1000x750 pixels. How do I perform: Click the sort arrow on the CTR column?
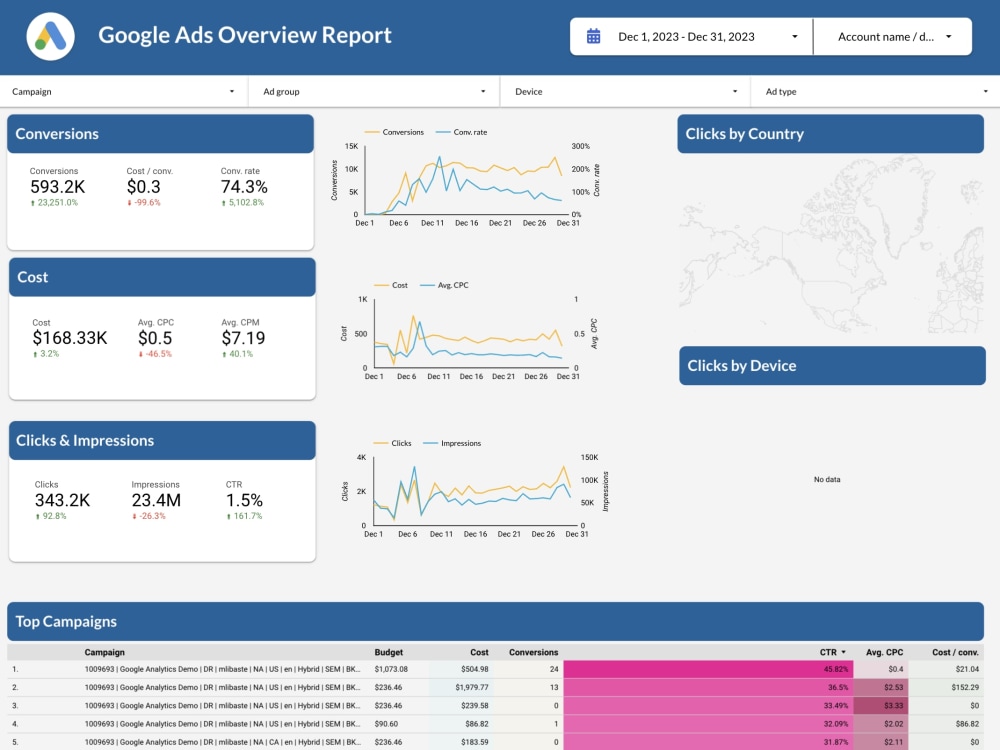coord(845,652)
